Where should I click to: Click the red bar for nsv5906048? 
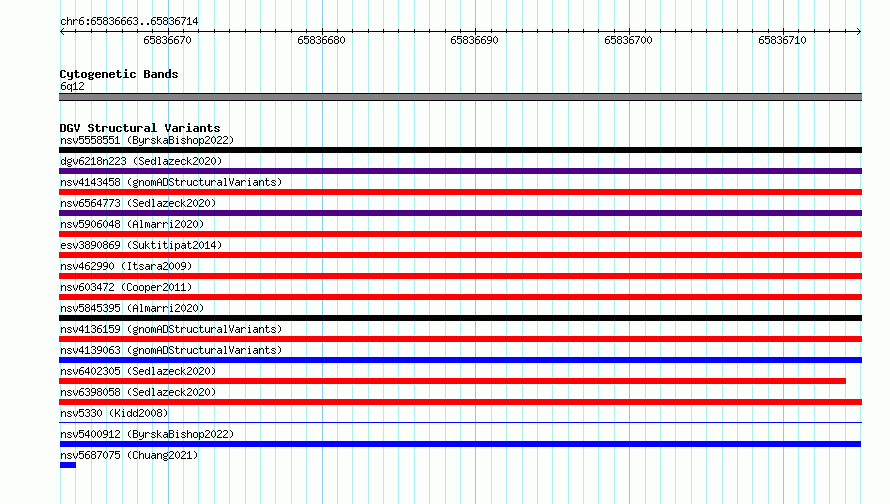(460, 234)
